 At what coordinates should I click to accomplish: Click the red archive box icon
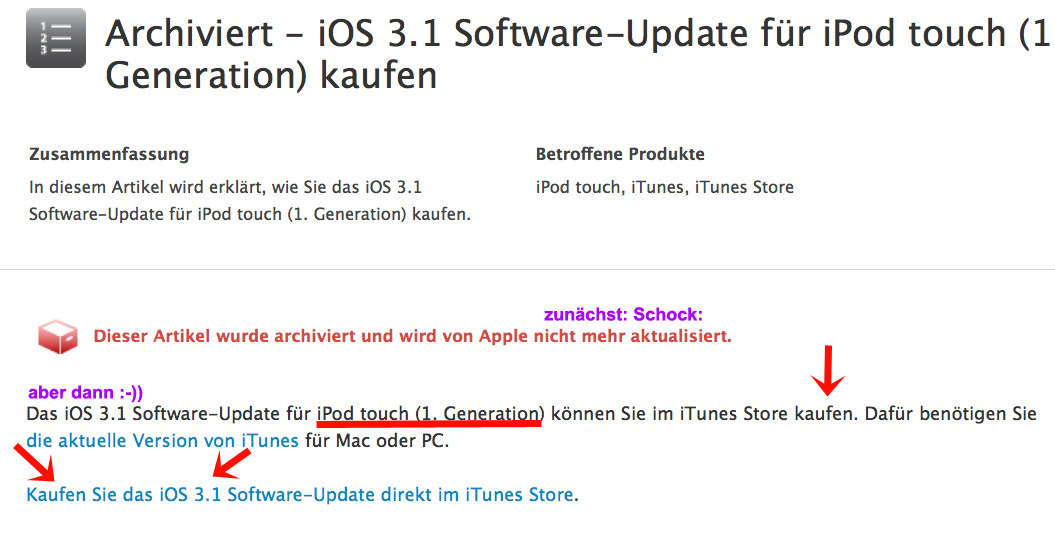coord(58,336)
